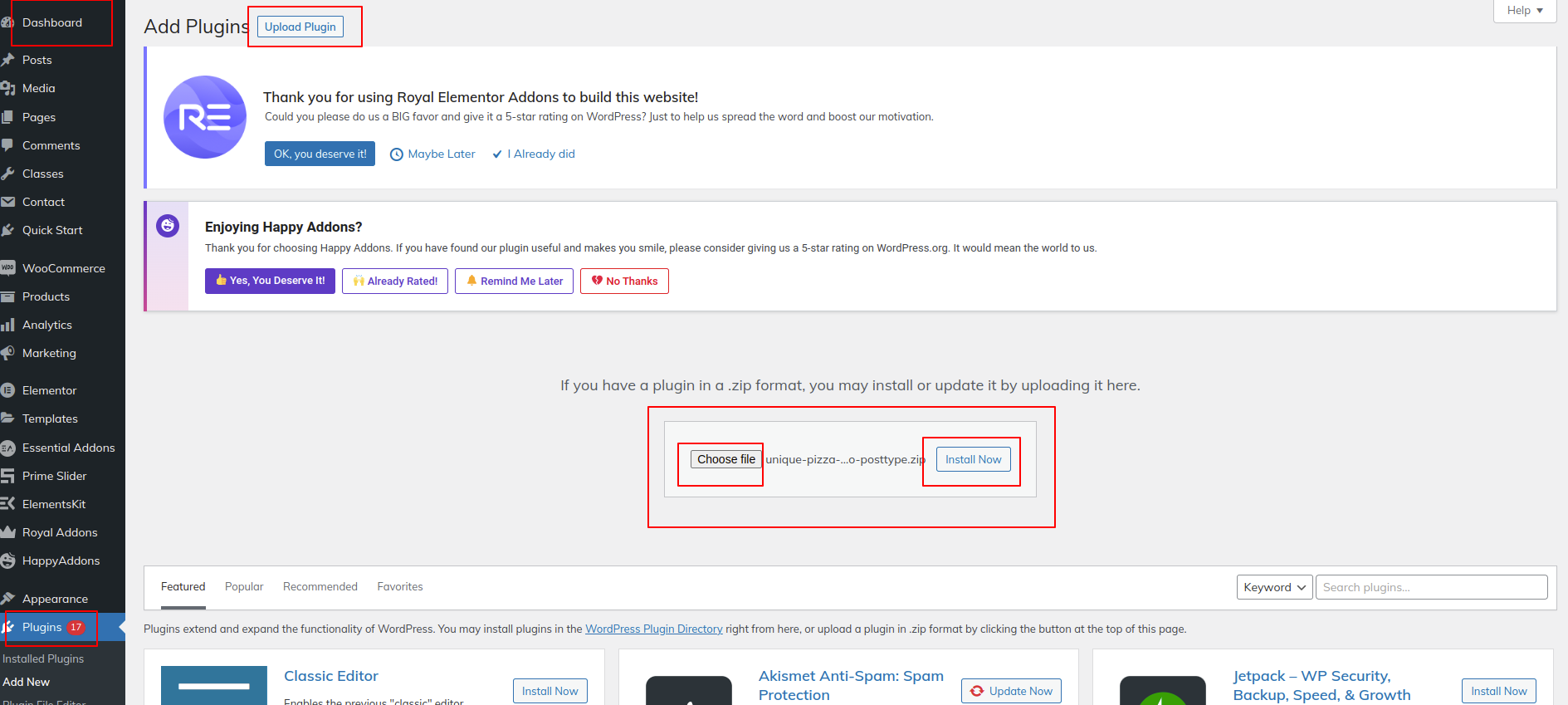Select the Favorites tab
Image resolution: width=1568 pixels, height=705 pixels.
tap(400, 586)
